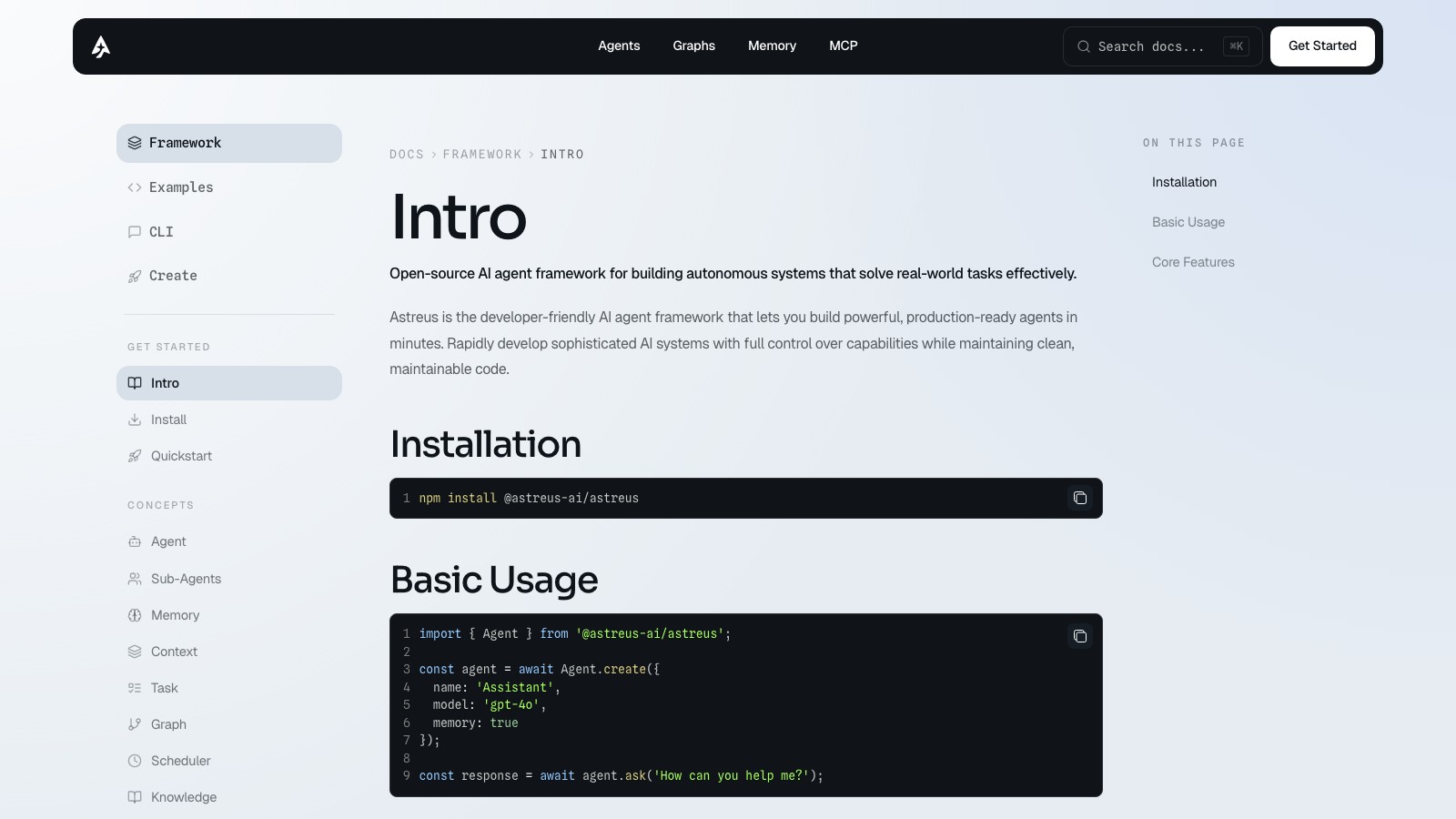The width and height of the screenshot is (1456, 819).
Task: Click the Basic Usage section heading
Action: coord(494,580)
